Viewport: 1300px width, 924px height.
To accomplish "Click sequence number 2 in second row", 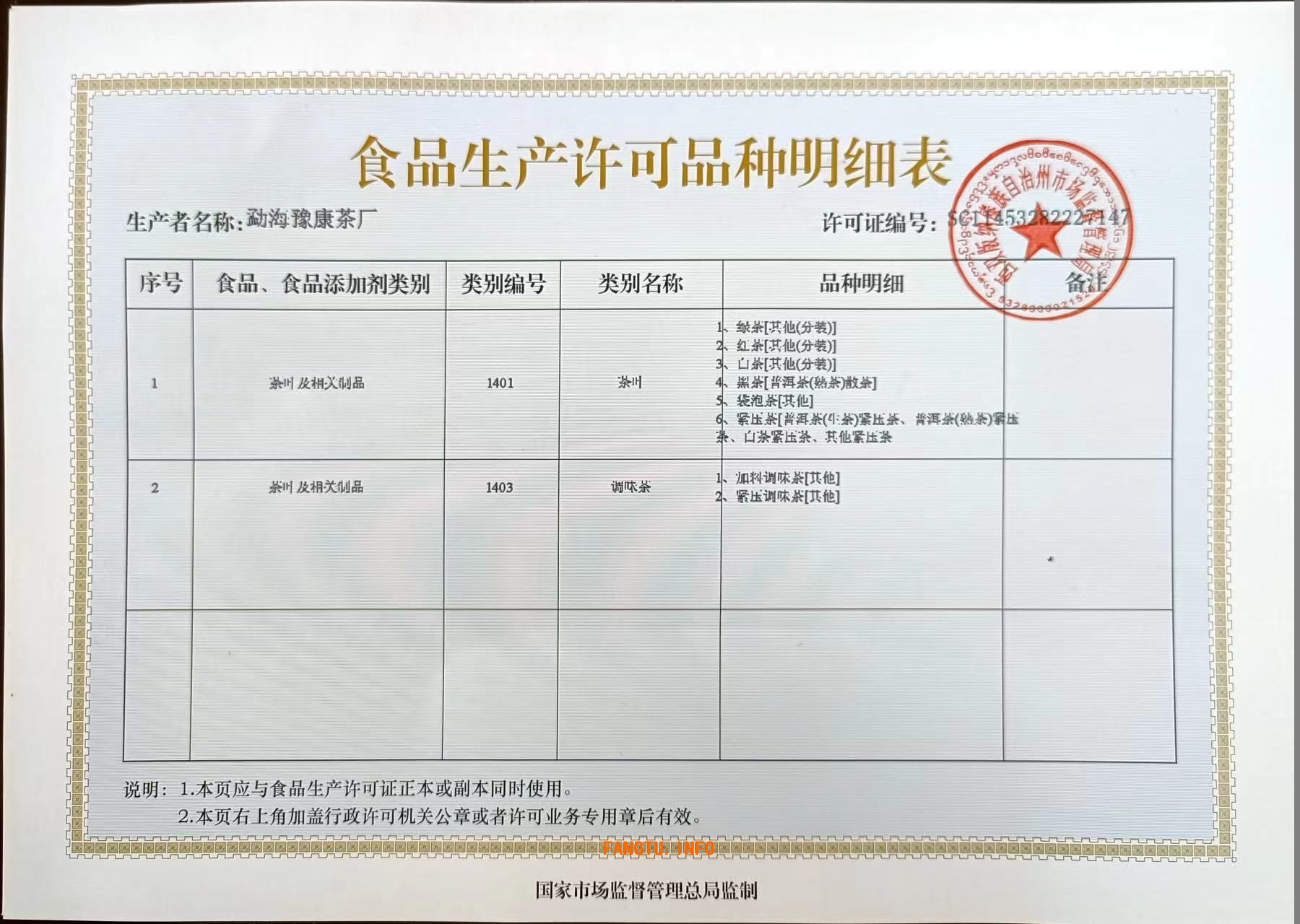I will click(155, 488).
